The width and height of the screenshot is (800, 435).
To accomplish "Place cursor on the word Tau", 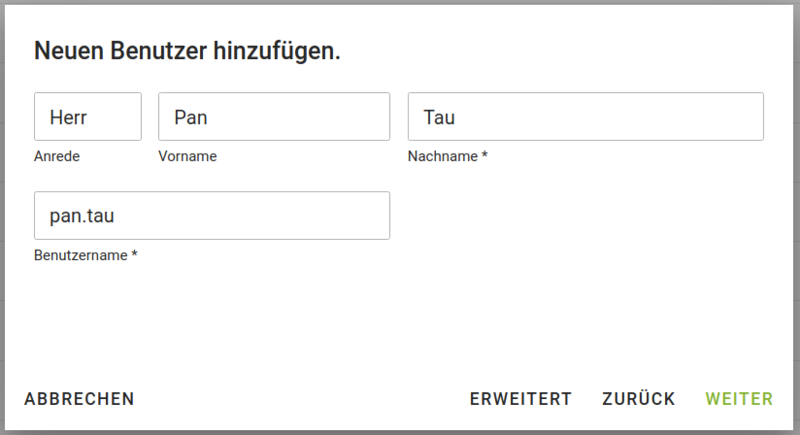I will (439, 117).
